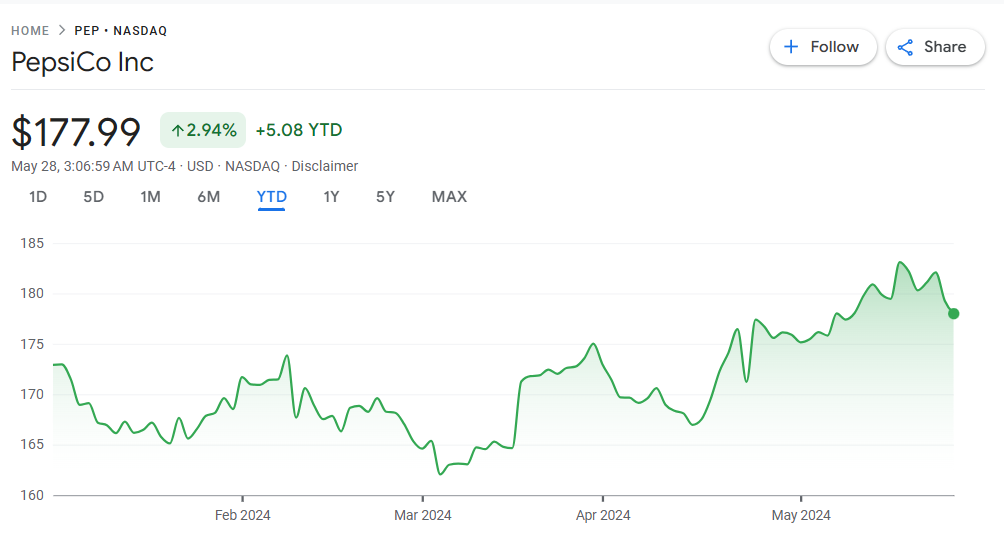Viewport: 1004px width, 549px height.
Task: Select the active YTD tab
Action: tap(272, 197)
